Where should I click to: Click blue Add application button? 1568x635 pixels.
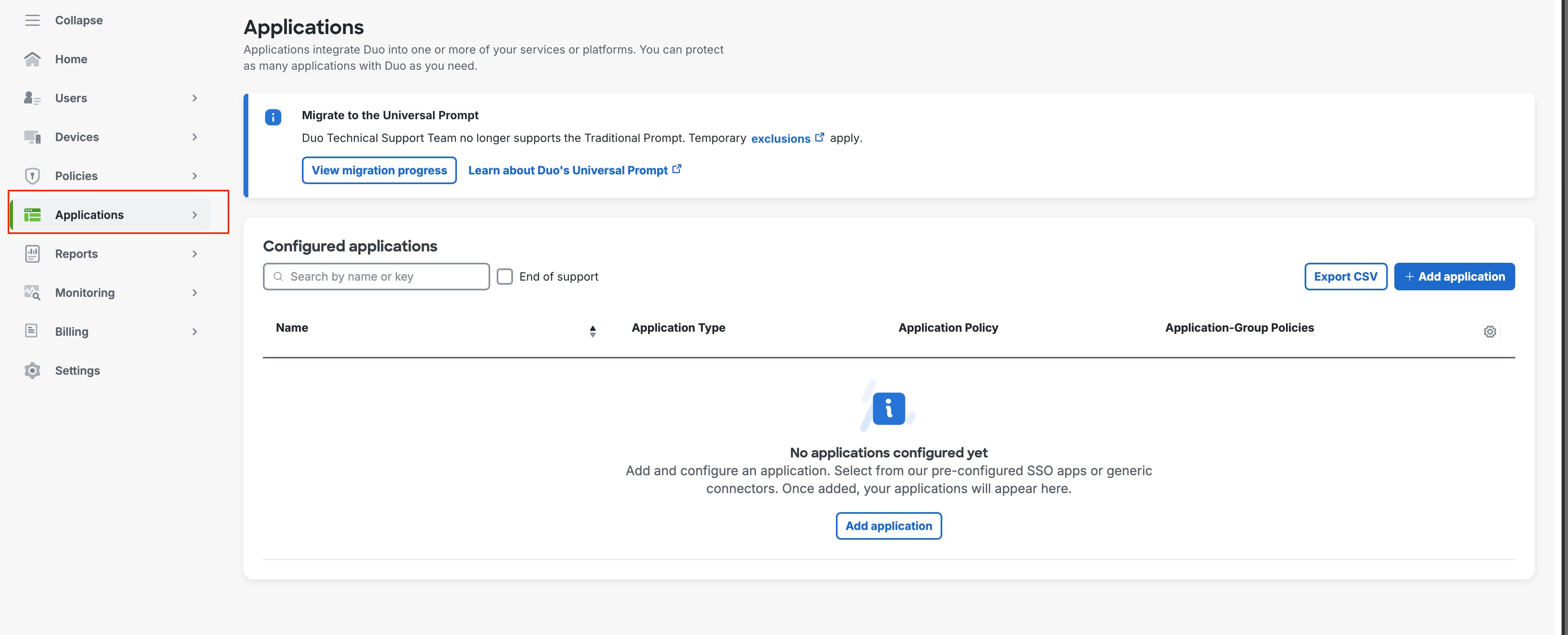tap(1454, 277)
